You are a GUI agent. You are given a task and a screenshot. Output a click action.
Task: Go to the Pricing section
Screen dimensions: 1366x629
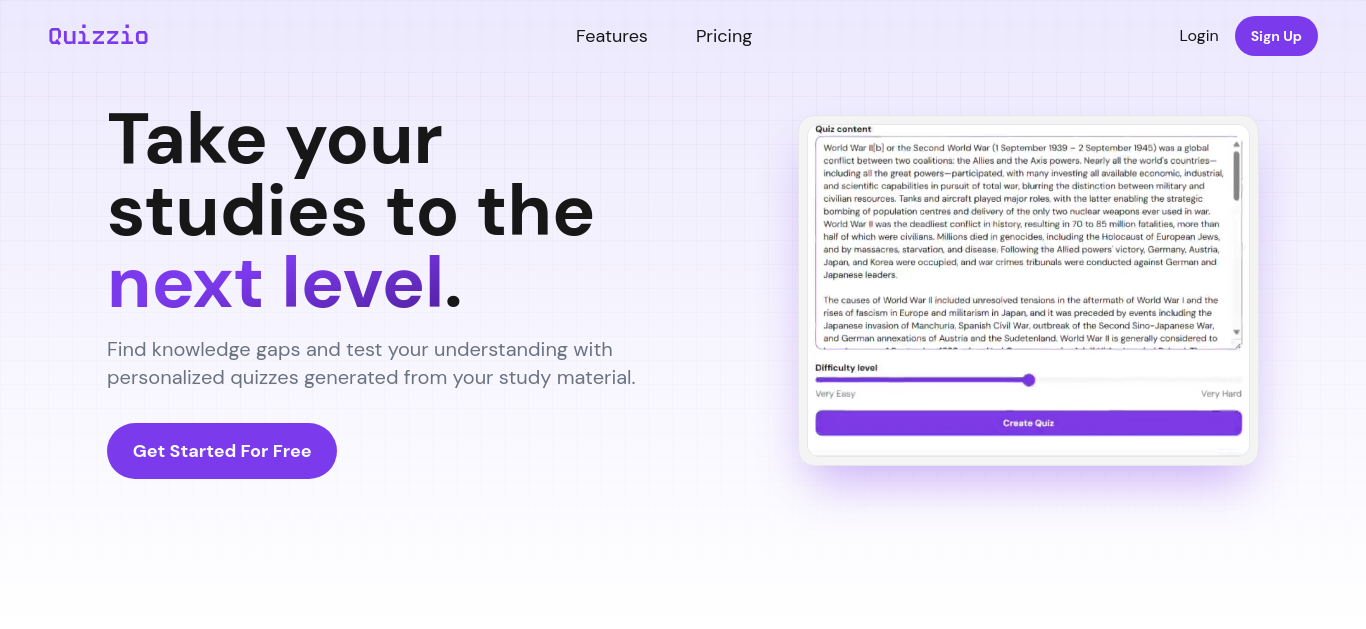pos(724,36)
